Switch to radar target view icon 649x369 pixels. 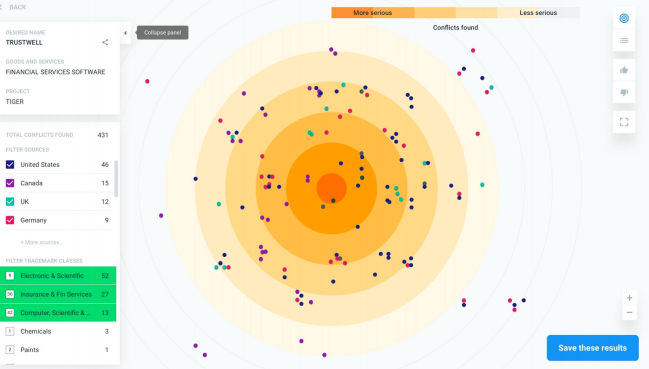(624, 18)
